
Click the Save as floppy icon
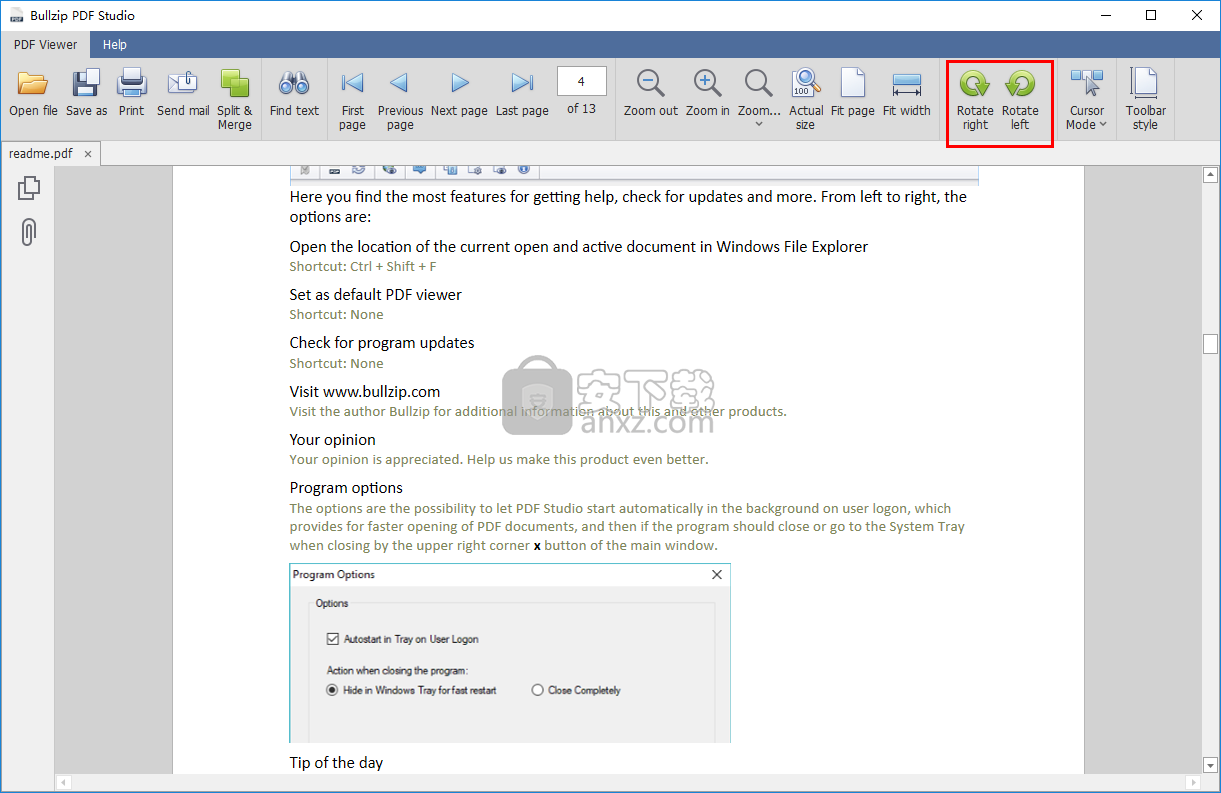coord(86,84)
